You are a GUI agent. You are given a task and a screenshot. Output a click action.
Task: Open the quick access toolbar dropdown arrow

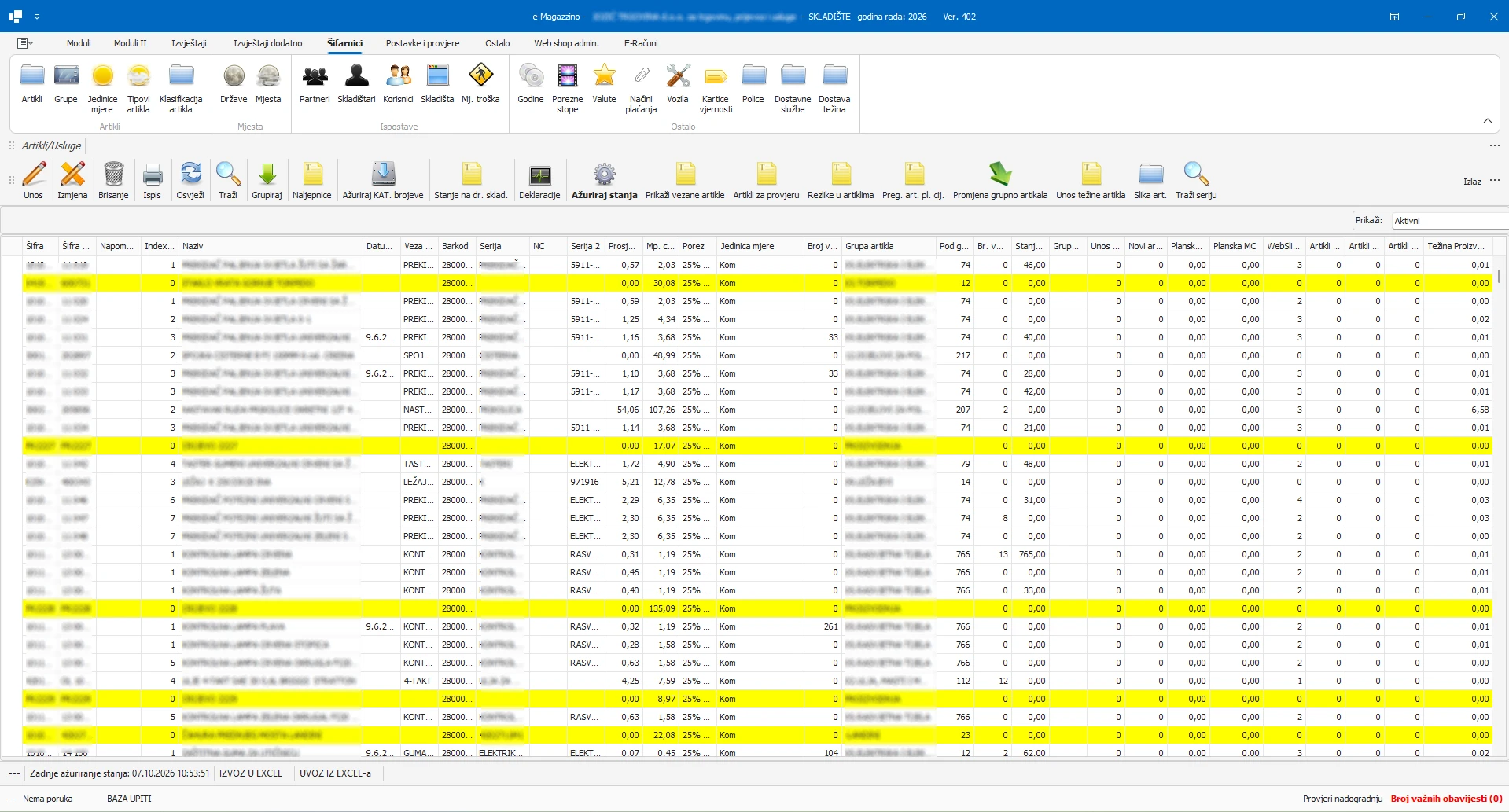37,17
